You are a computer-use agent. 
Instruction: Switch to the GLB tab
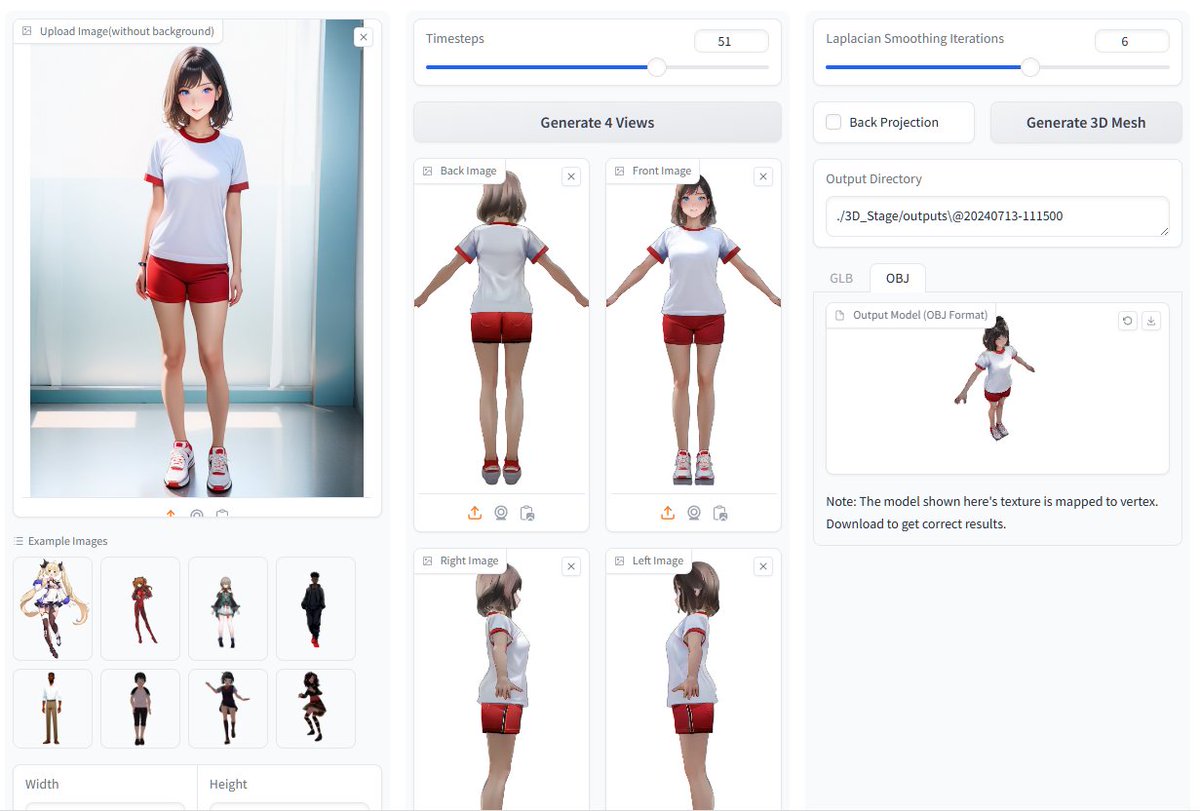tap(842, 277)
